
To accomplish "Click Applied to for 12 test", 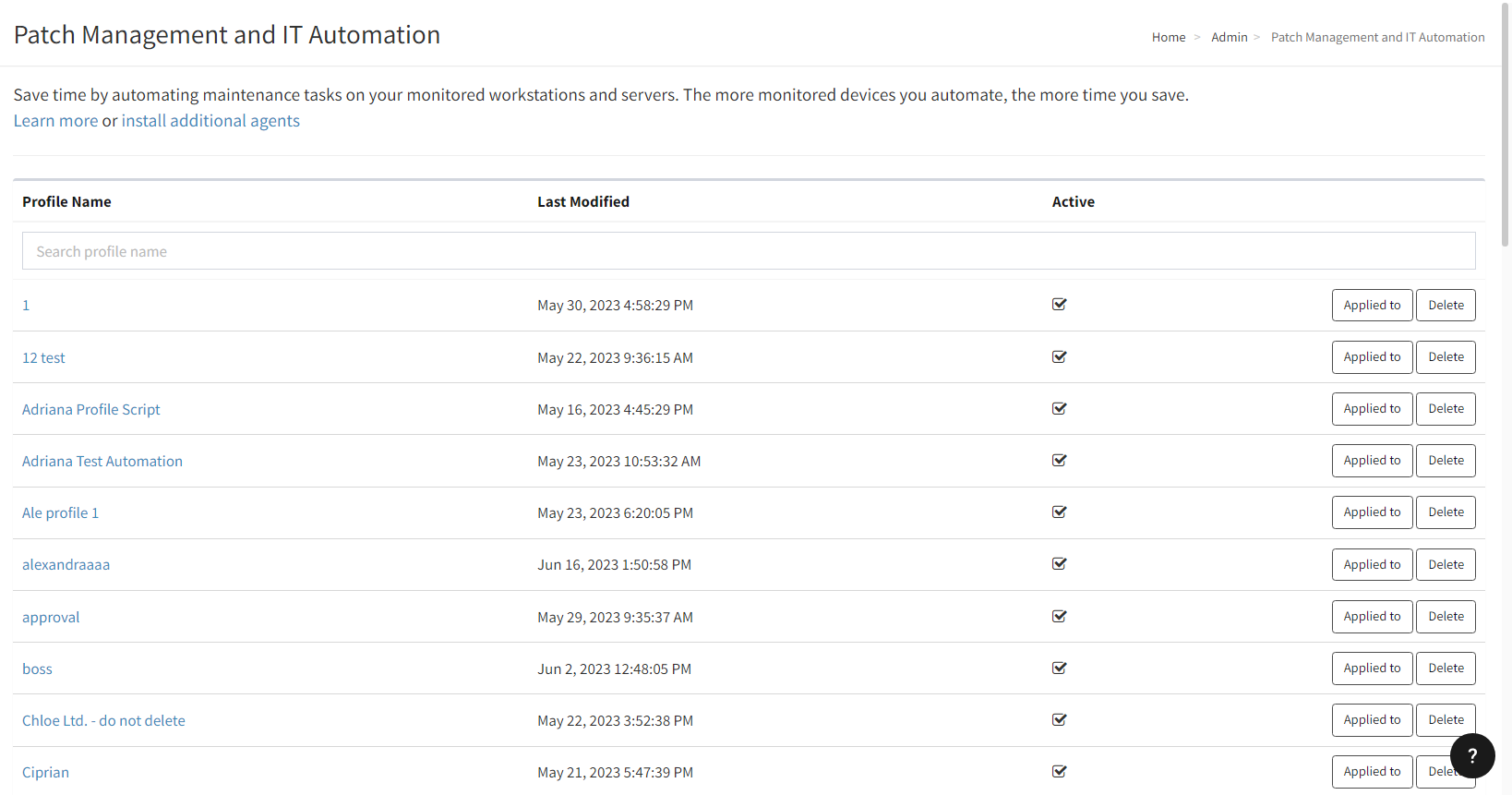I will tap(1372, 356).
